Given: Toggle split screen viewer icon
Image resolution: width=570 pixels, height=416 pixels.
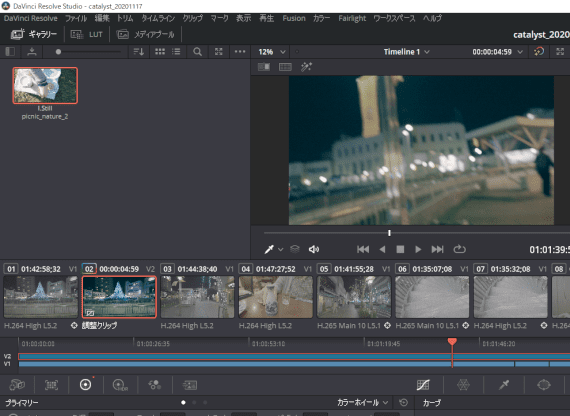Looking at the screenshot, I should click(x=285, y=67).
